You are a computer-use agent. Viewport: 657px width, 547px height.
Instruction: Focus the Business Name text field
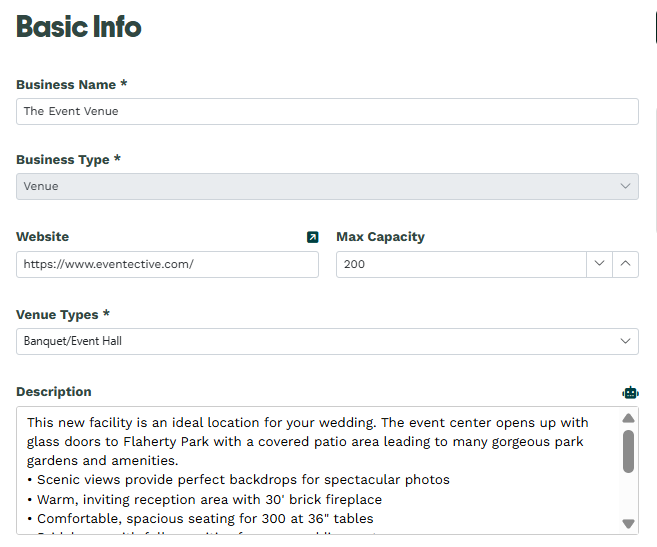pyautogui.click(x=327, y=111)
